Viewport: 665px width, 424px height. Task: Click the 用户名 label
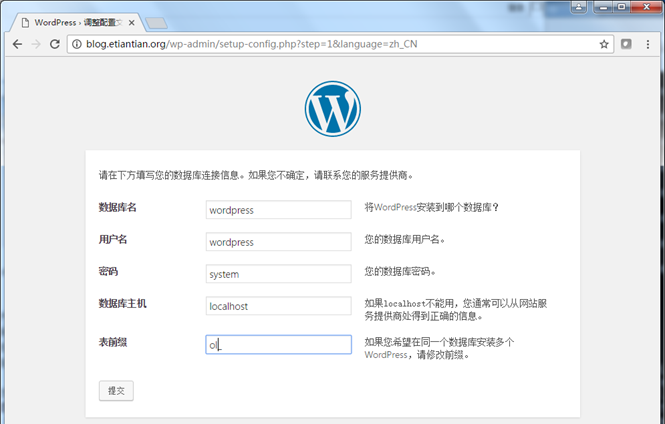click(113, 240)
